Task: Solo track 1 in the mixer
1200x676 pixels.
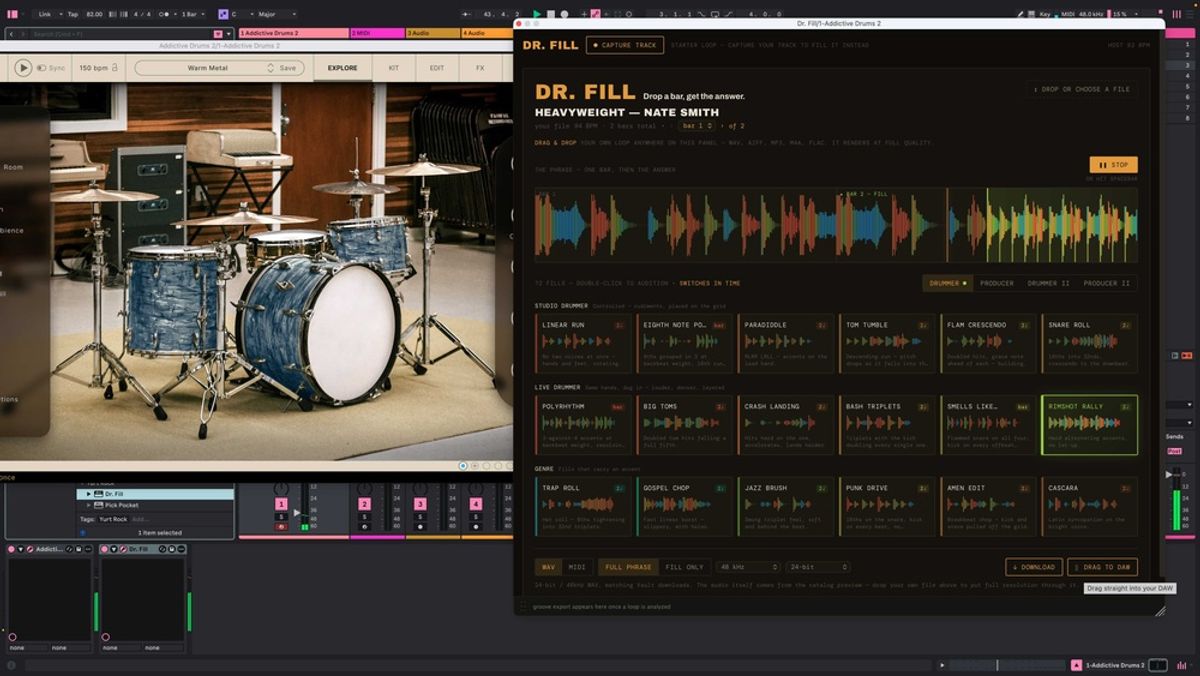Action: coord(281,517)
